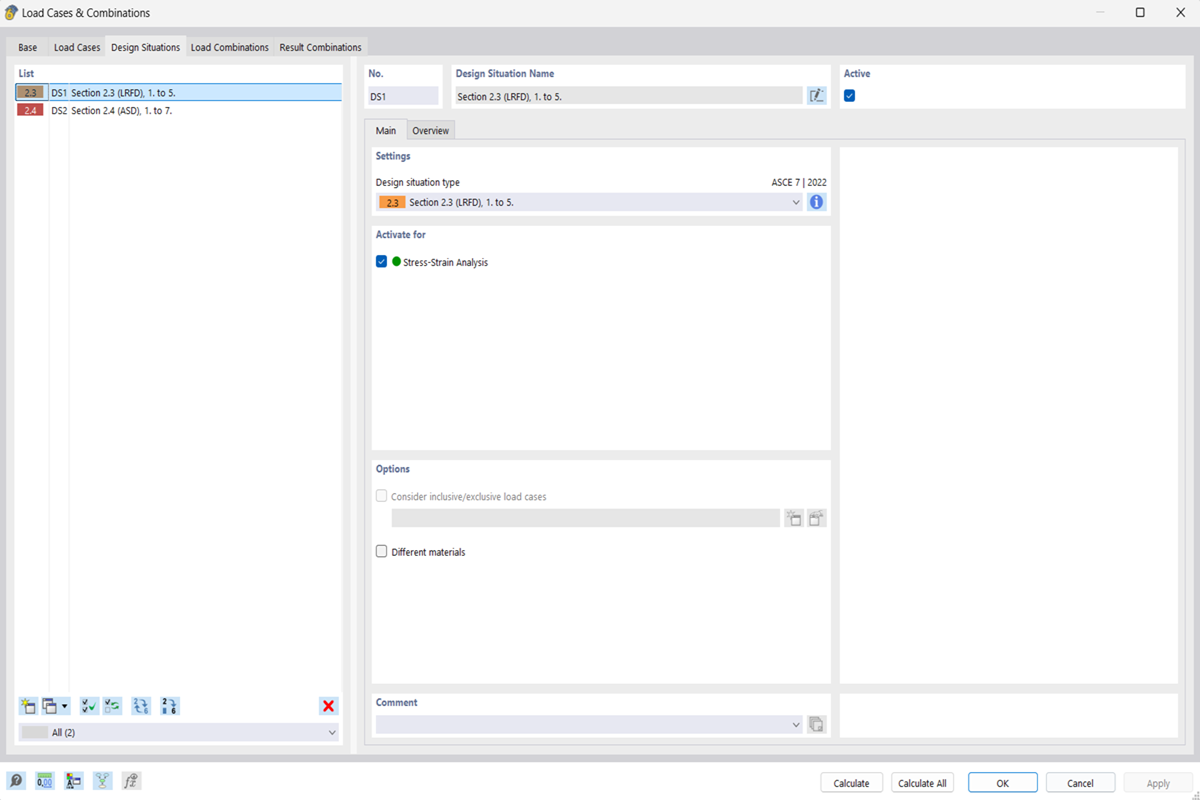Viewport: 1200px width, 800px height.
Task: Click the color and display settings icon
Action: [74, 781]
